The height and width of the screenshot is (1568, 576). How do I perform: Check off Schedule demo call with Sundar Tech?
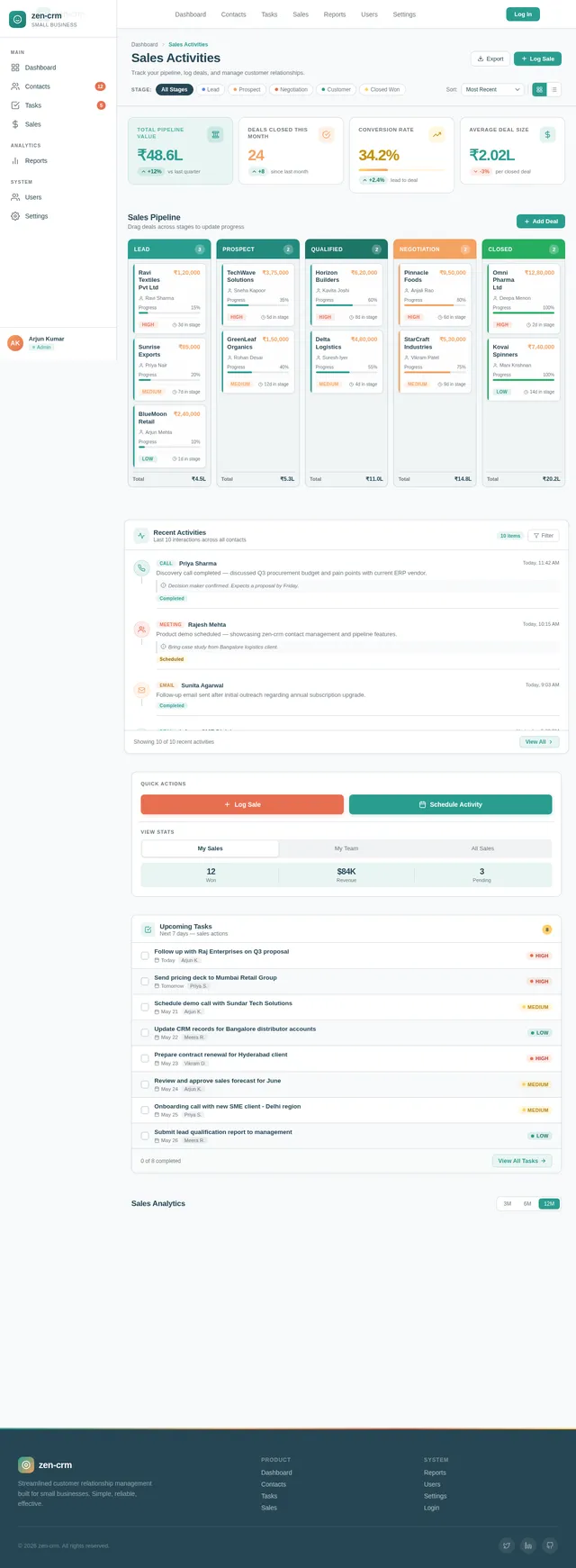point(145,1007)
